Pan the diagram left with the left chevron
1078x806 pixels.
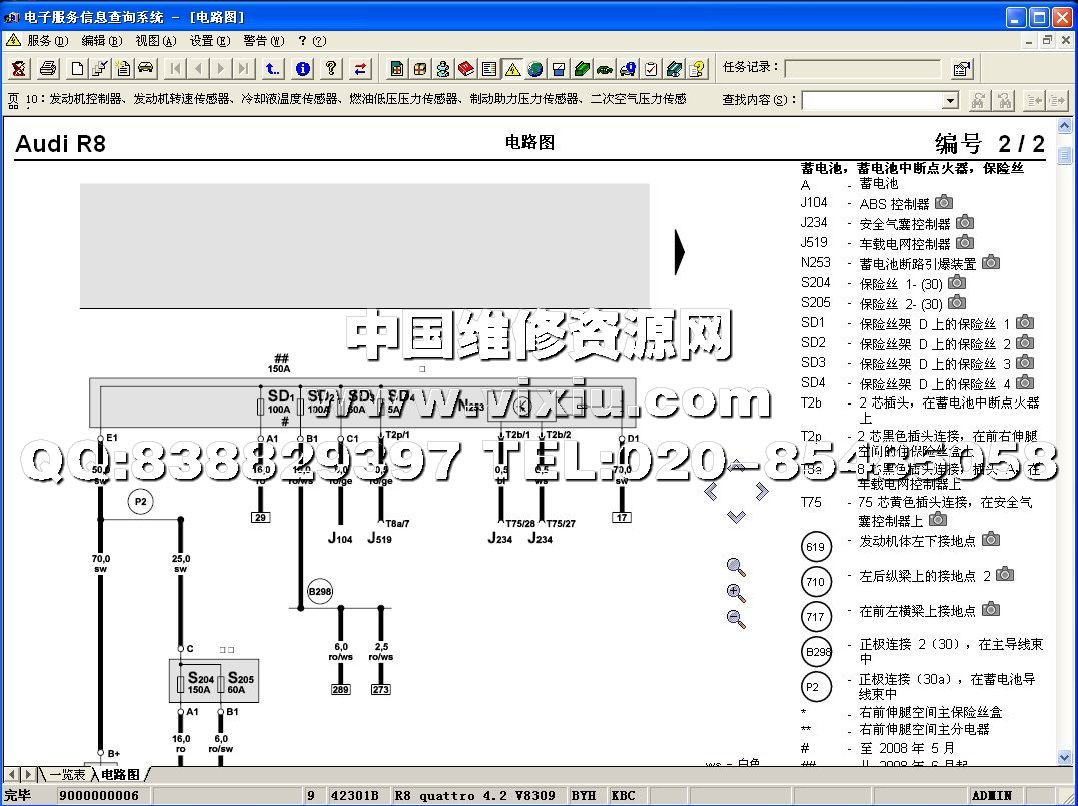tap(712, 491)
